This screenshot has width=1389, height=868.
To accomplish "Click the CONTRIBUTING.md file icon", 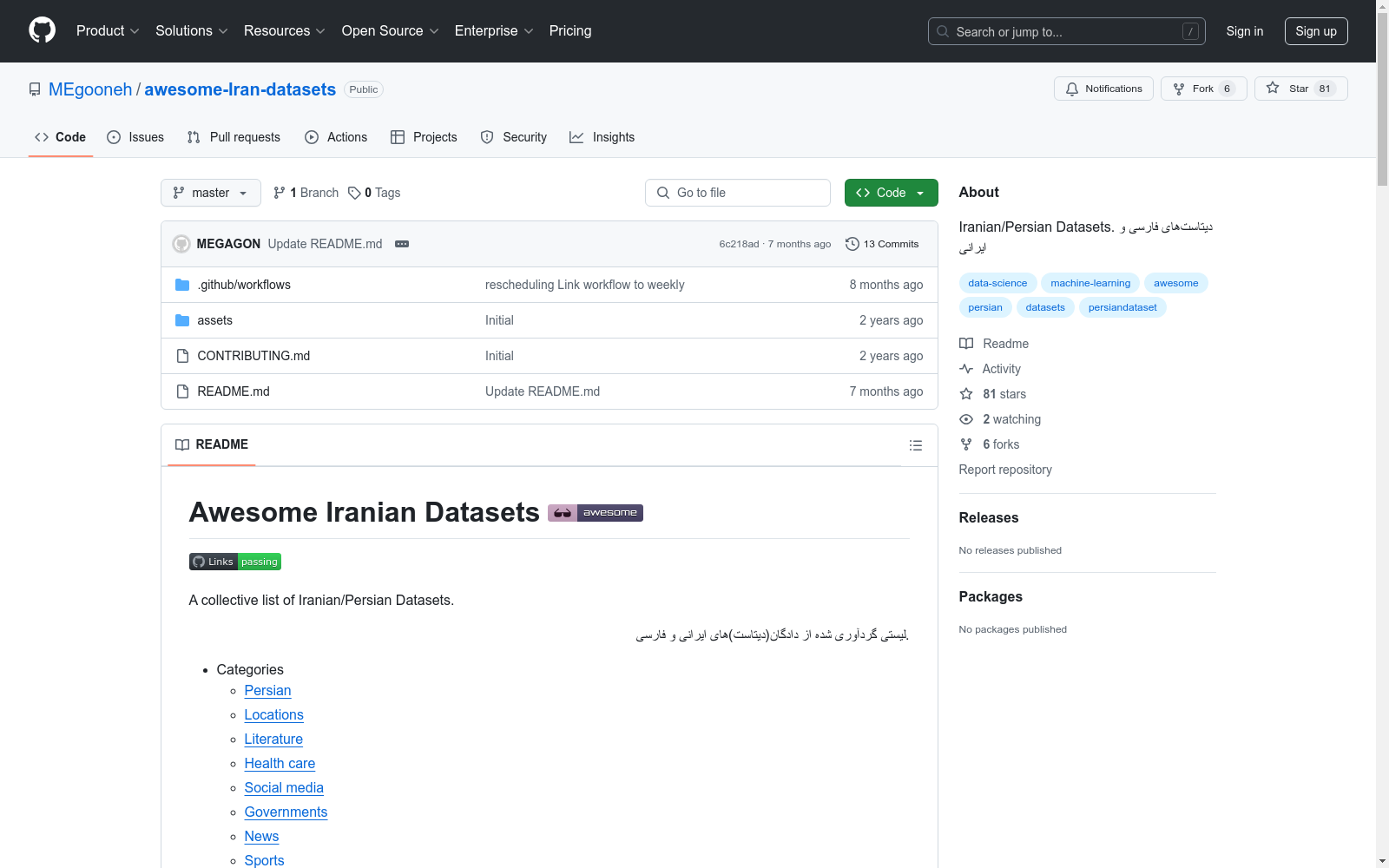I will pos(182,356).
